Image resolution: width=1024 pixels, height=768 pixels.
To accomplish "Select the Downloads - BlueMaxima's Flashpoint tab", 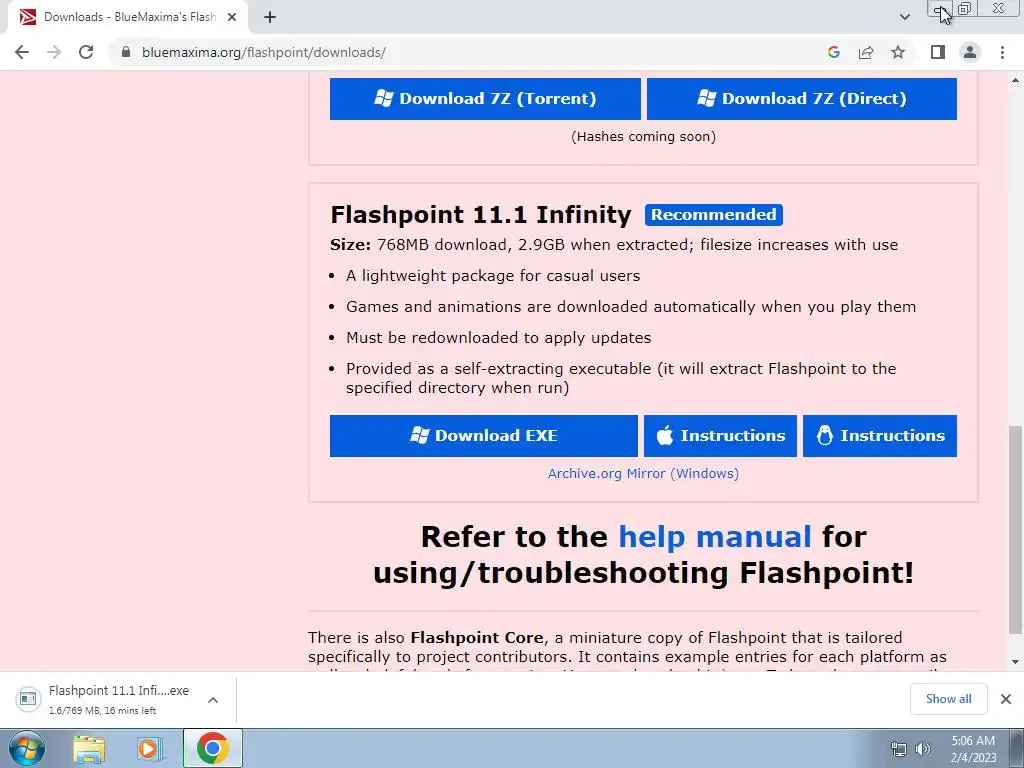I will (x=127, y=17).
